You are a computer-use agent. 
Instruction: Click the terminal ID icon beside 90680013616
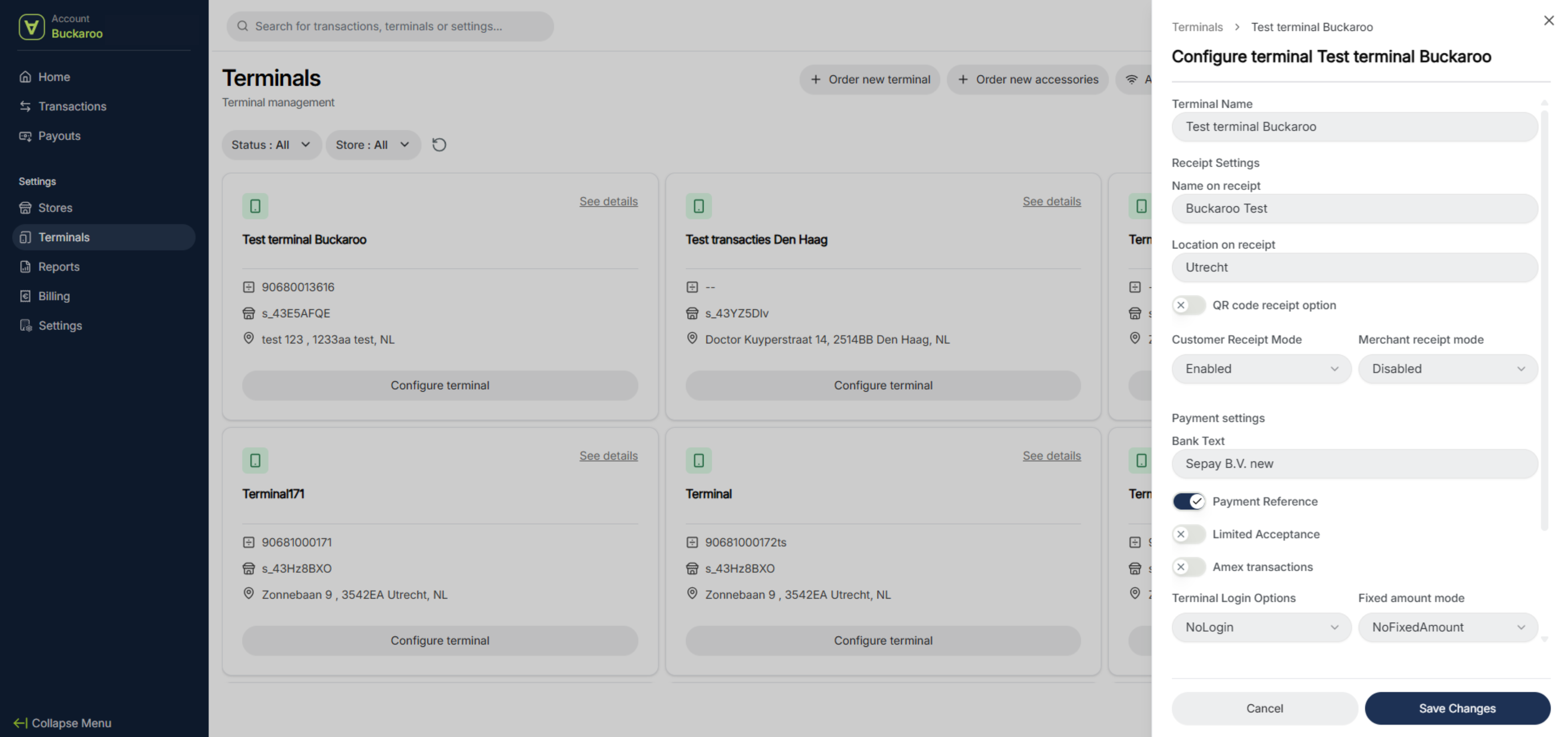(248, 287)
